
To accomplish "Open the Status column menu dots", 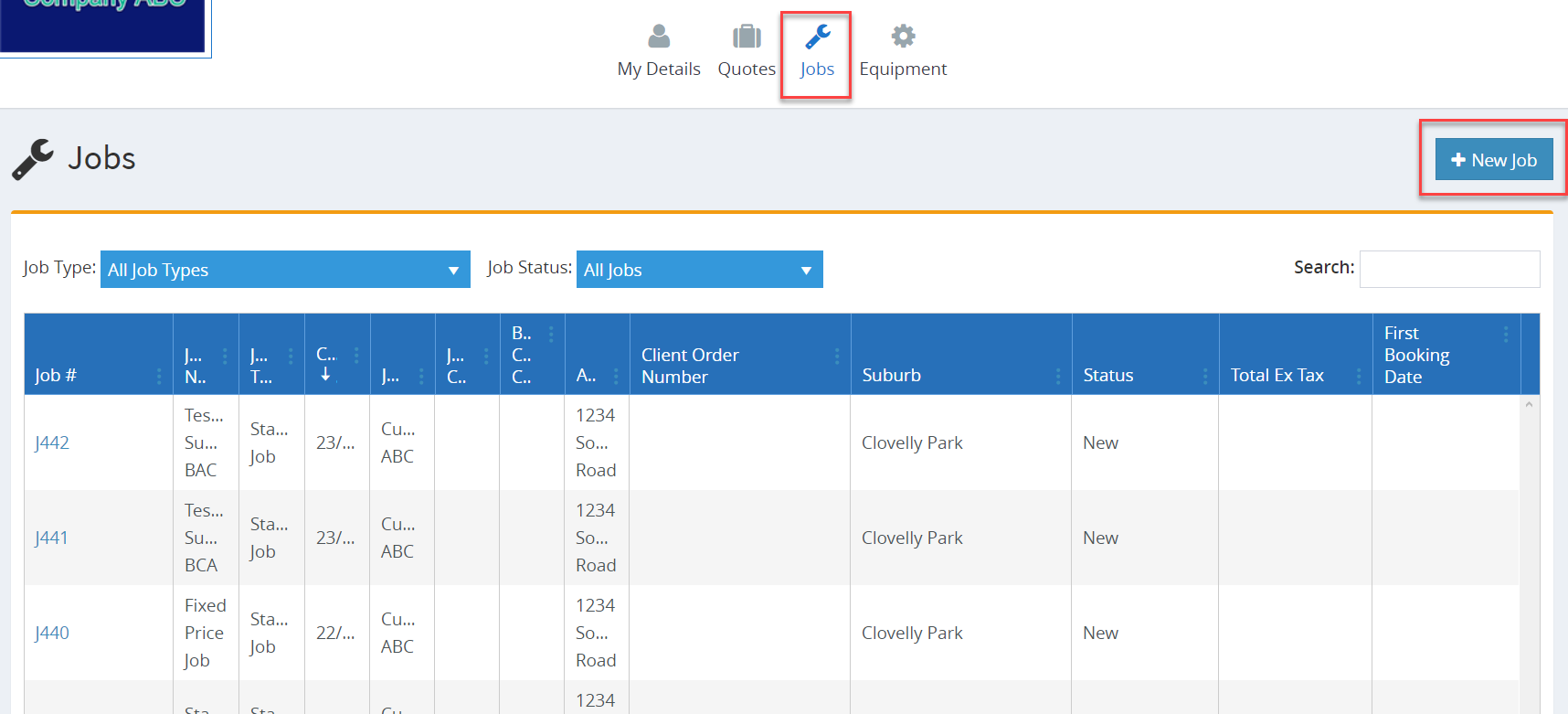I will [x=1205, y=376].
